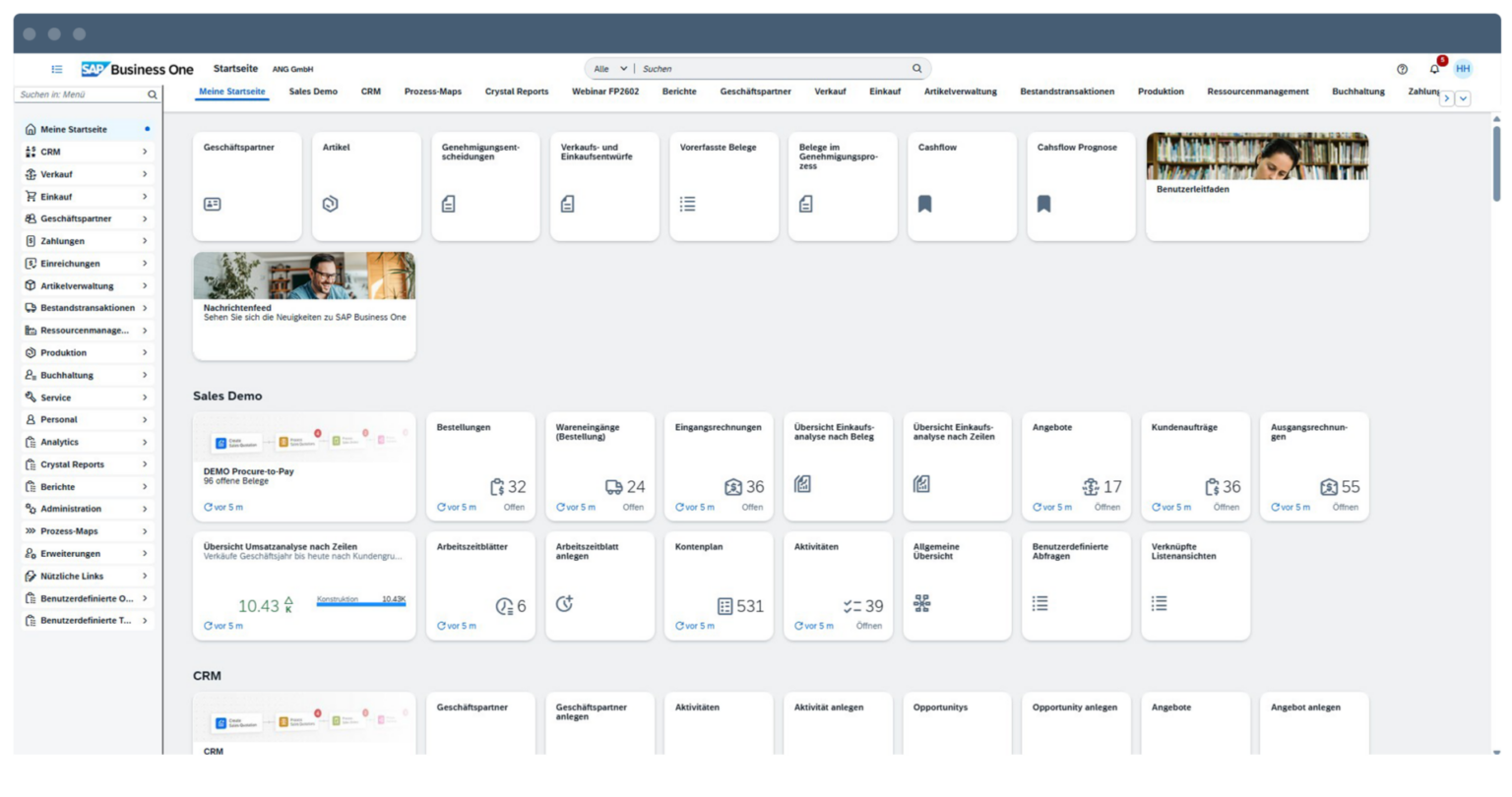The image size is (1512, 797).
Task: Click the Analytics icon in the sidebar
Action: point(32,442)
